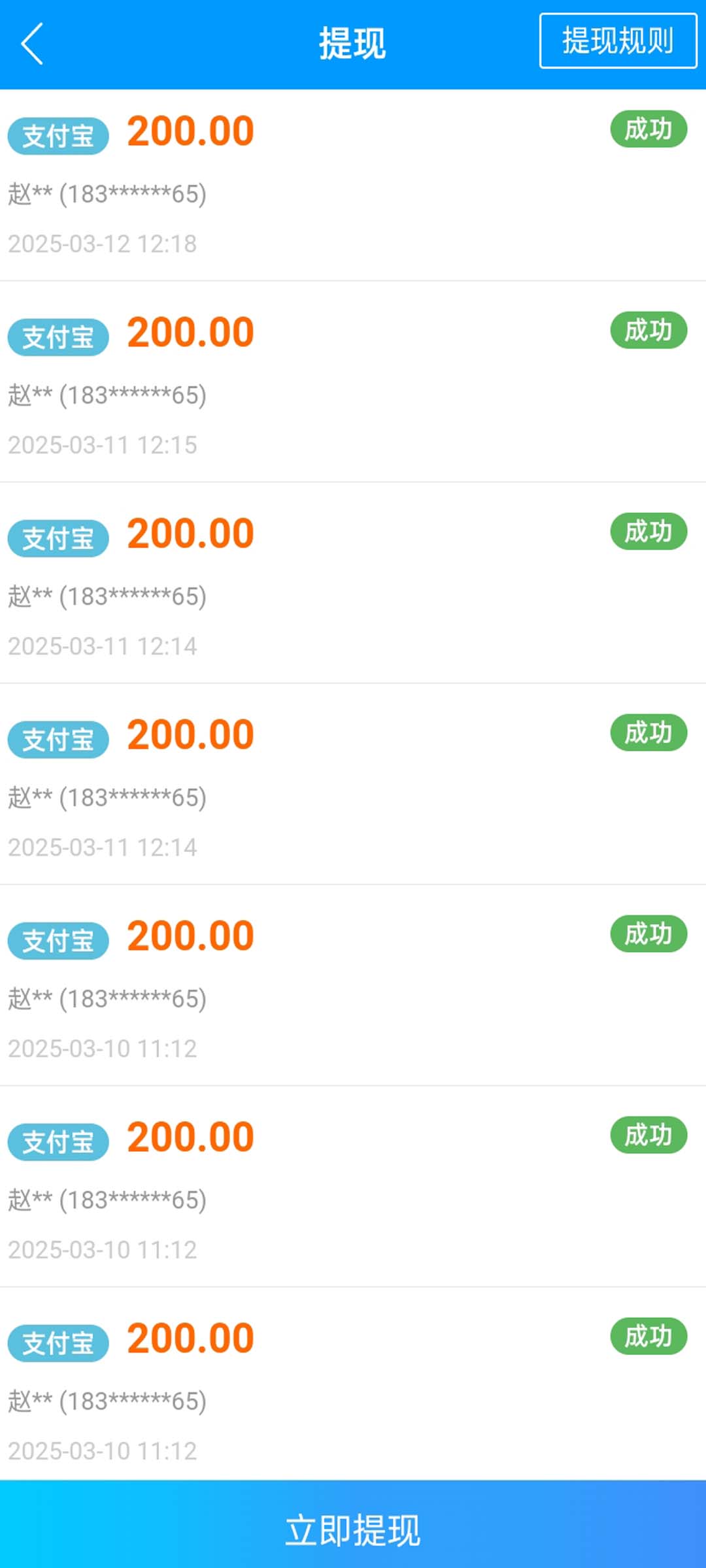Tap timestamp 2025-03-11 12:15

pos(102,445)
